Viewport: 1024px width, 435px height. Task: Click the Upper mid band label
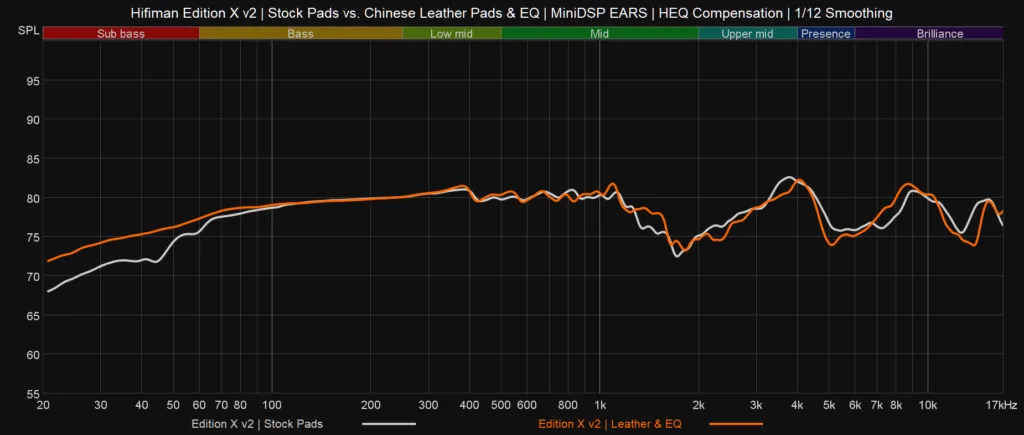point(748,34)
